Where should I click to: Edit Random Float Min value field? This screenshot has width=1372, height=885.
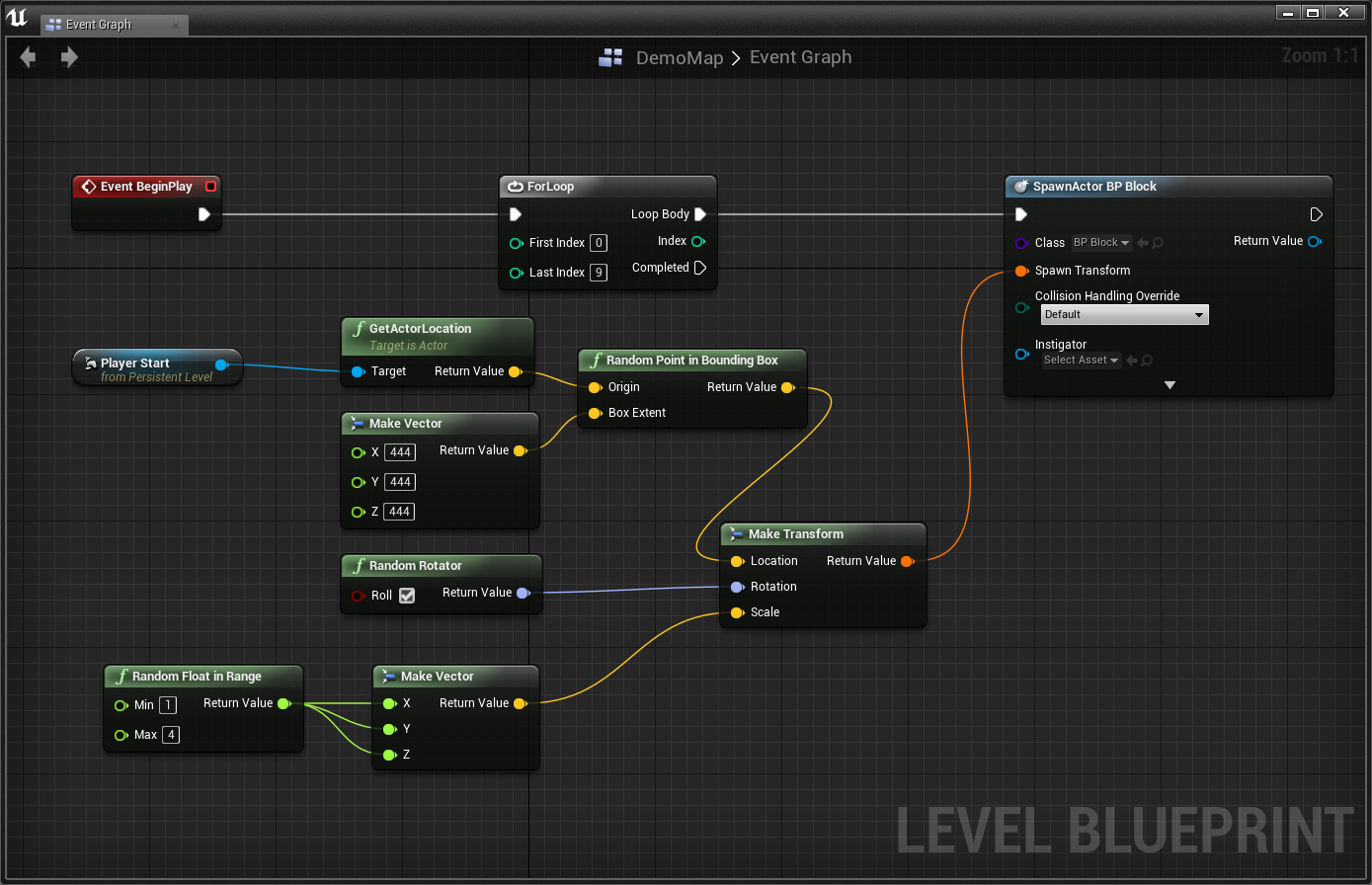(x=168, y=705)
